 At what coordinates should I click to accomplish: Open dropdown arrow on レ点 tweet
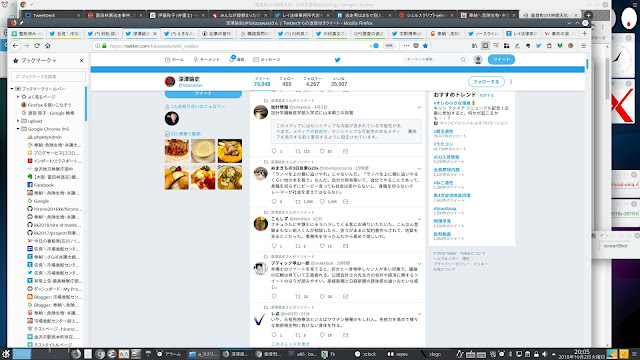coord(419,314)
